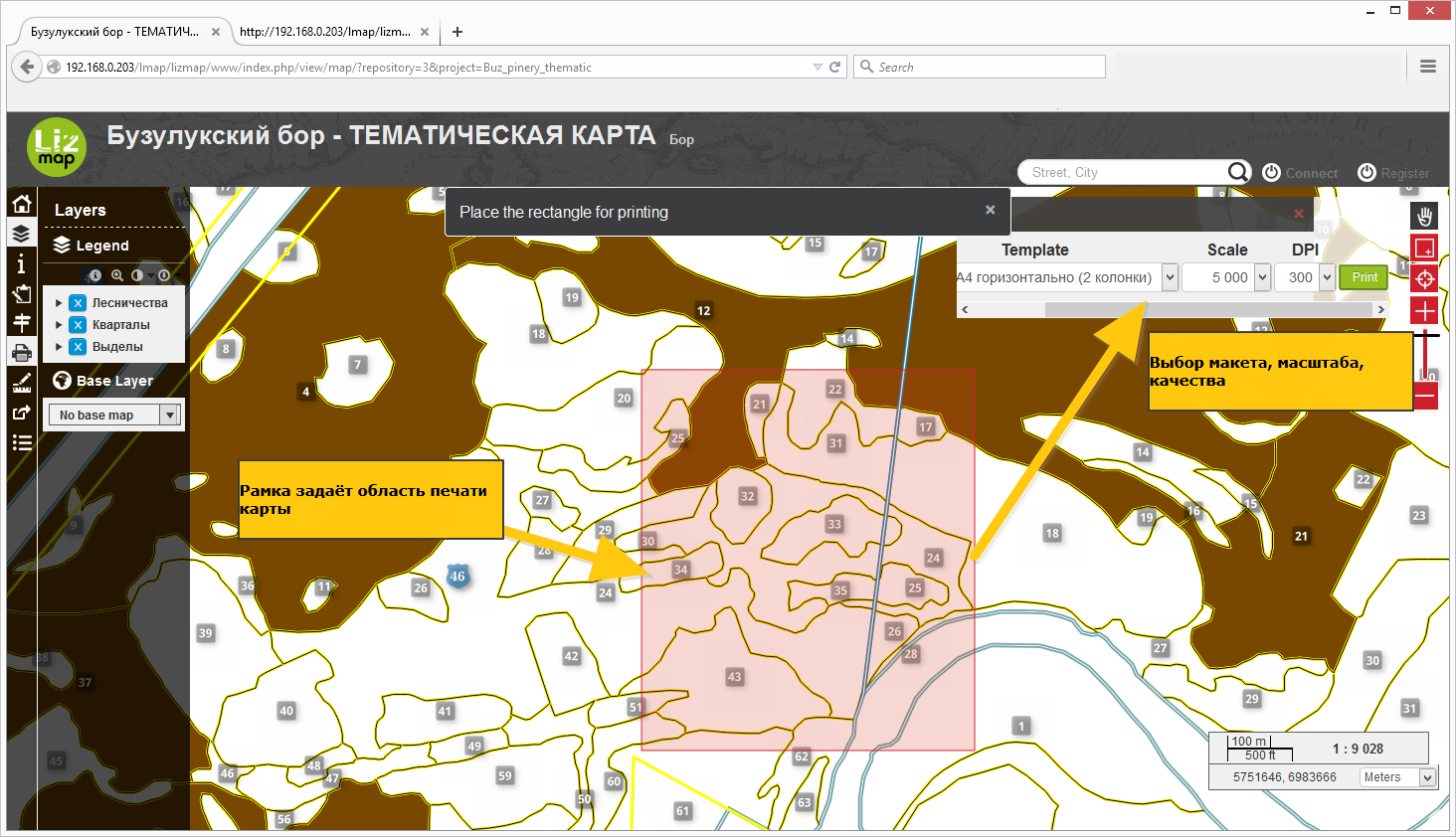Open the browser hamburger menu
This screenshot has height=837, width=1456.
coord(1428,66)
